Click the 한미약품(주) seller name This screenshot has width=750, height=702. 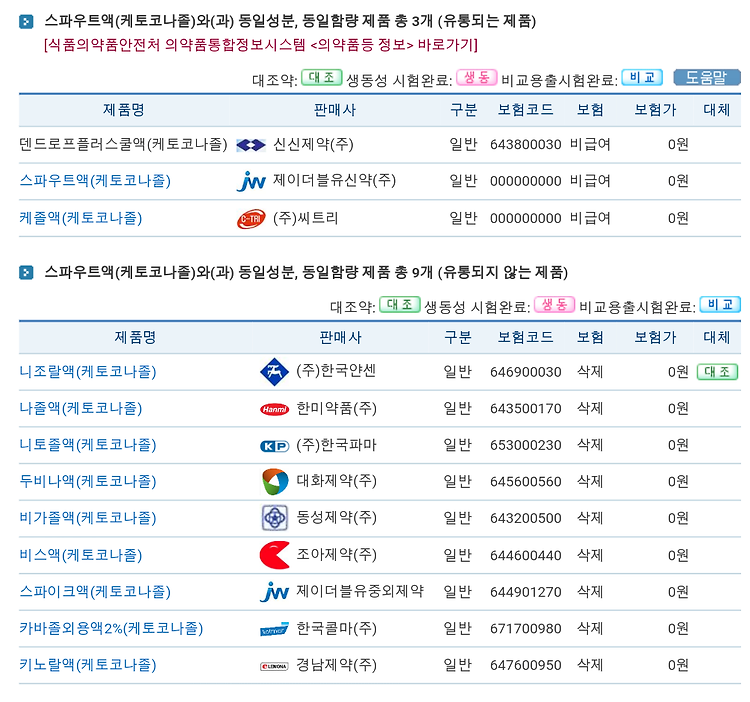click(337, 408)
